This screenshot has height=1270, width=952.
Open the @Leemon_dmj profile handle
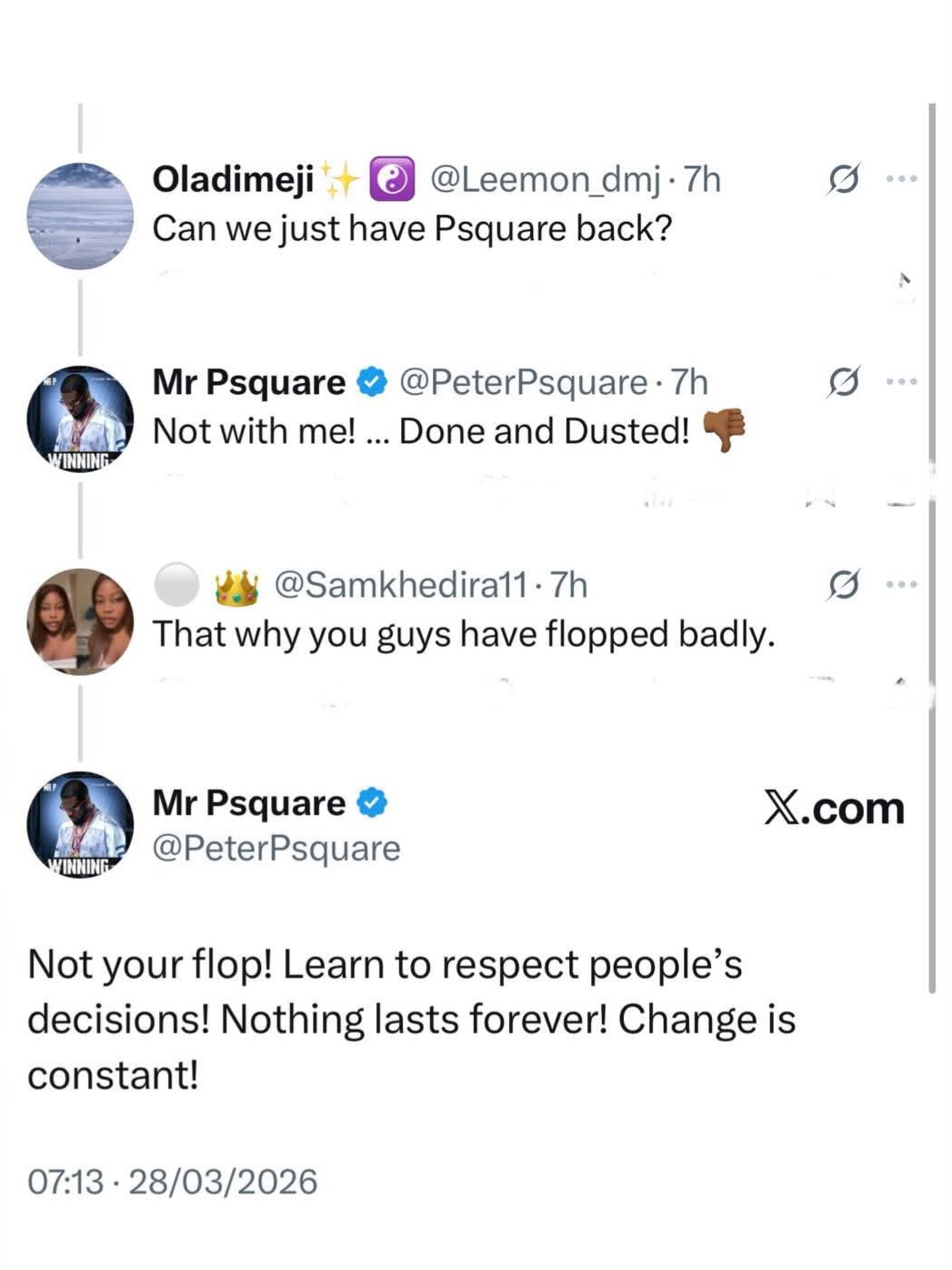(x=544, y=179)
